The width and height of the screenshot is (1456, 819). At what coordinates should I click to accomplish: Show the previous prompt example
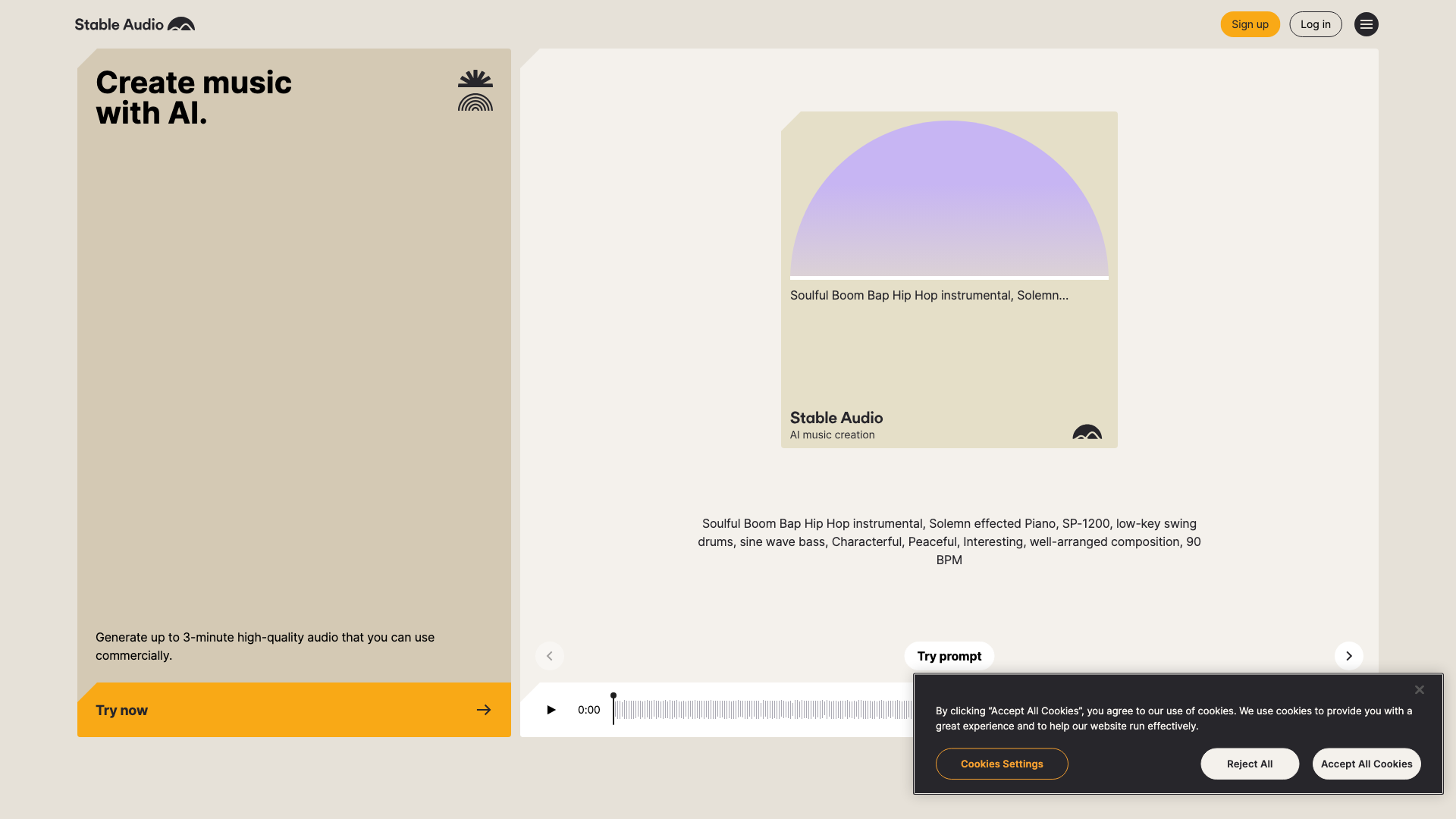click(x=550, y=656)
